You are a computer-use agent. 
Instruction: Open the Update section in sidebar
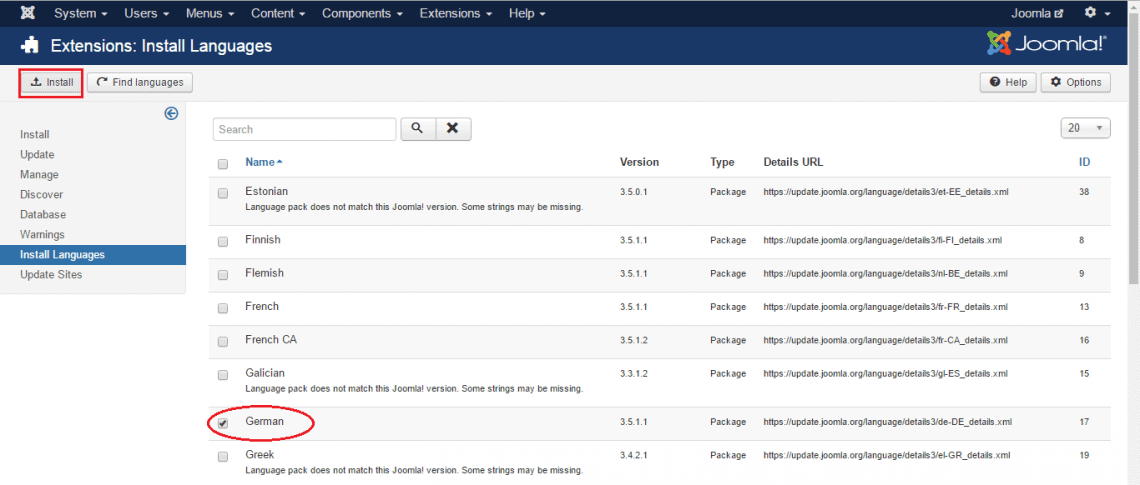pyautogui.click(x=37, y=154)
